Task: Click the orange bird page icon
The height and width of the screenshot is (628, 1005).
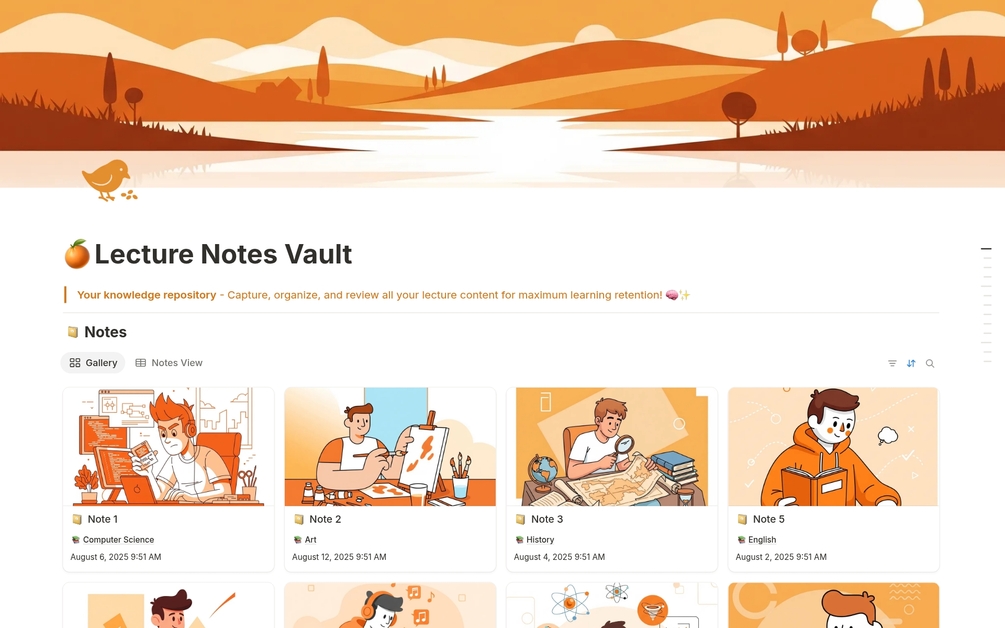Action: [x=109, y=180]
